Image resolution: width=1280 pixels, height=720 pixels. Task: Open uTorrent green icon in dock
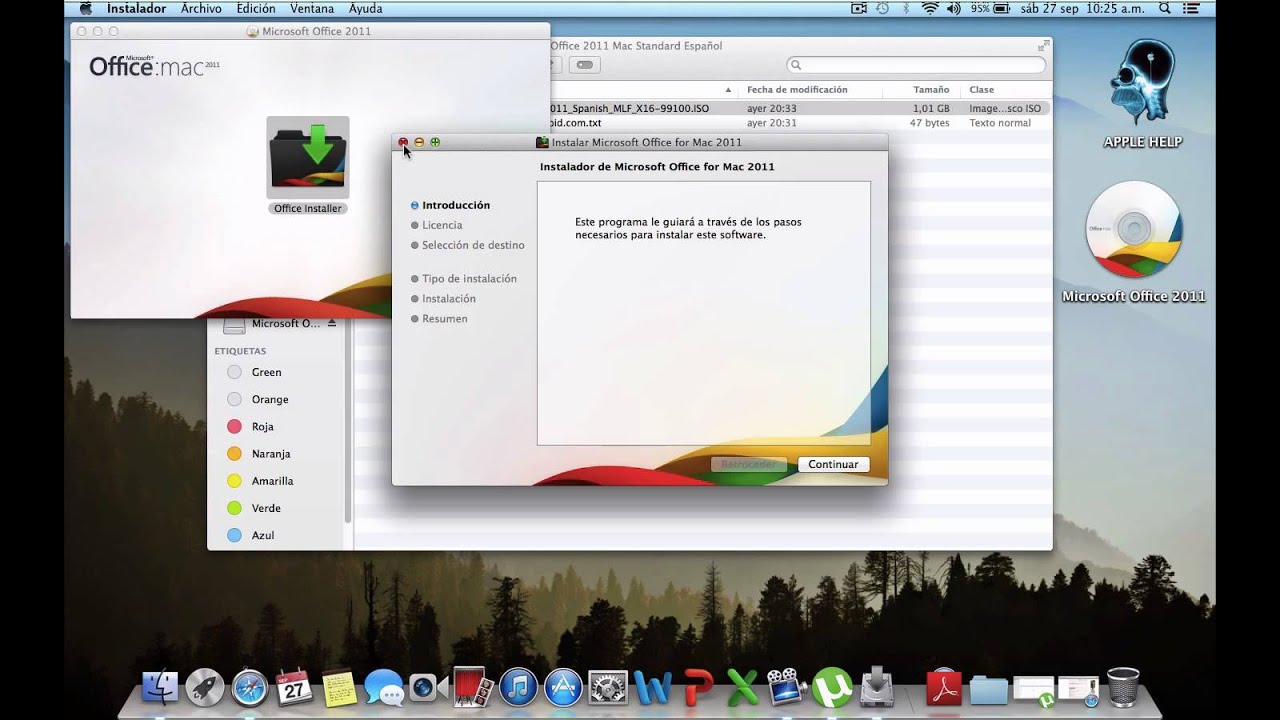pos(832,686)
